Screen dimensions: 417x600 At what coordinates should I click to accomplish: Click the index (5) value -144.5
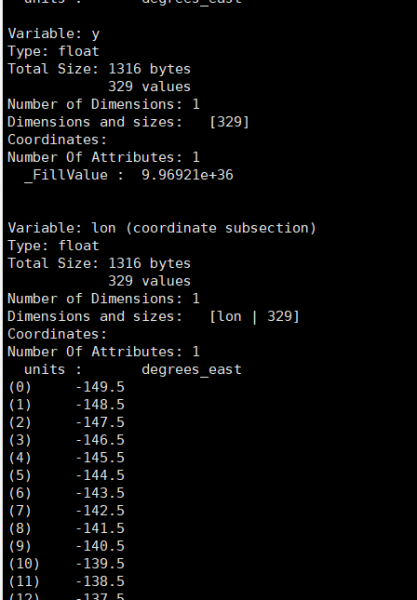pyautogui.click(x=100, y=476)
